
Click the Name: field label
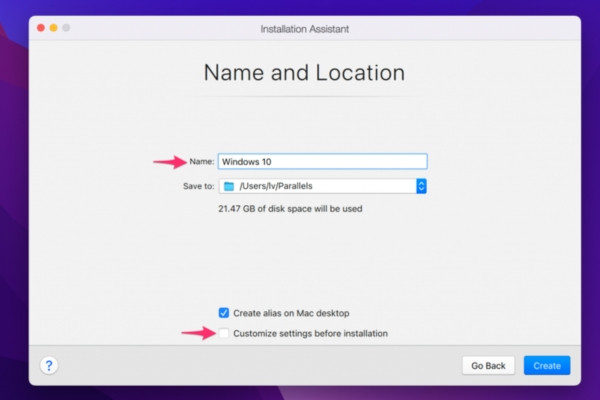[x=202, y=162]
